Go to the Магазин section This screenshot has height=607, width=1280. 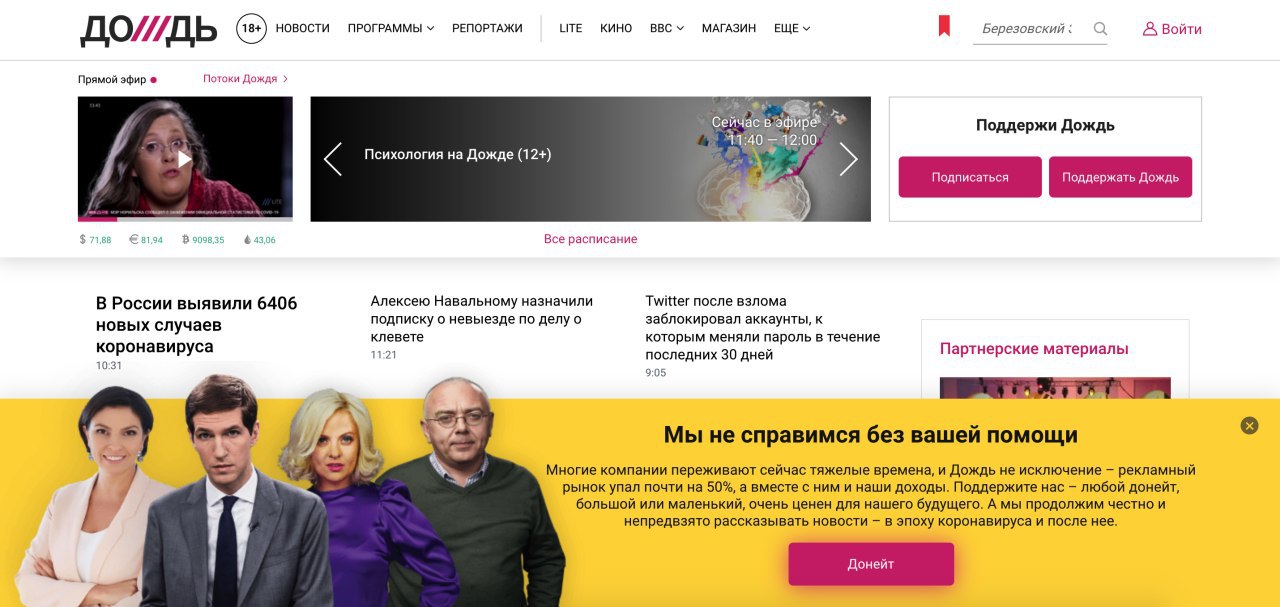click(x=729, y=29)
